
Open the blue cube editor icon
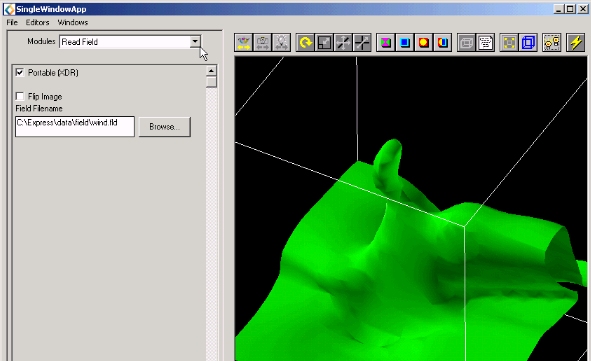coord(405,42)
